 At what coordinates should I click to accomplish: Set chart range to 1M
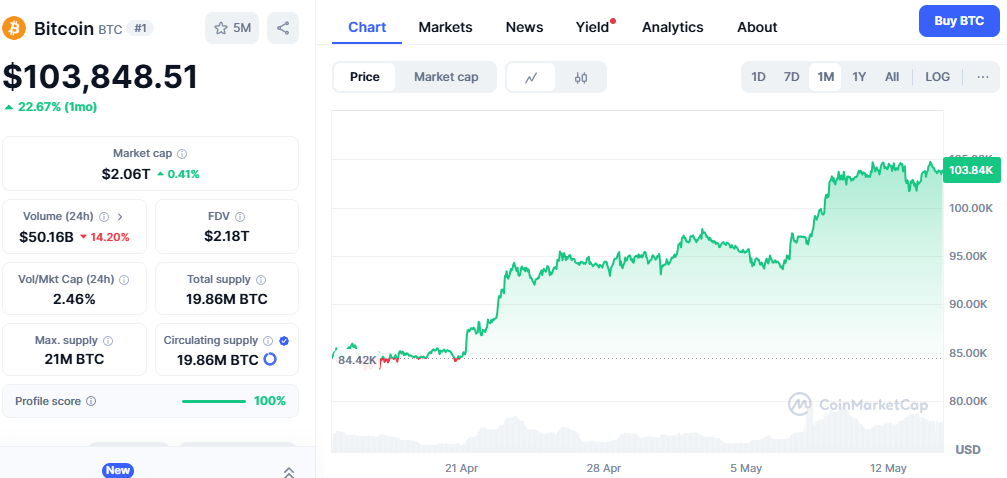[825, 77]
